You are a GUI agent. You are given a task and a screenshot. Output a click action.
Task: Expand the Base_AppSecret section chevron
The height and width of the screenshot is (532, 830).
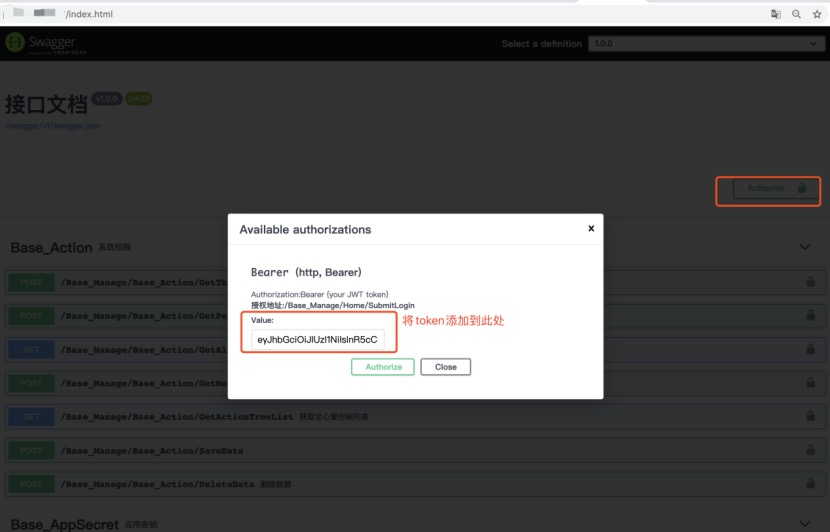click(805, 524)
